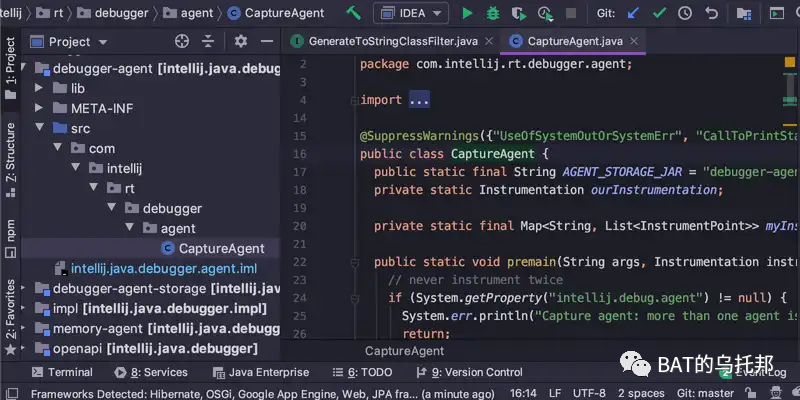Select the memory-agent module row
This screenshot has height=400, width=800.
pyautogui.click(x=151, y=329)
